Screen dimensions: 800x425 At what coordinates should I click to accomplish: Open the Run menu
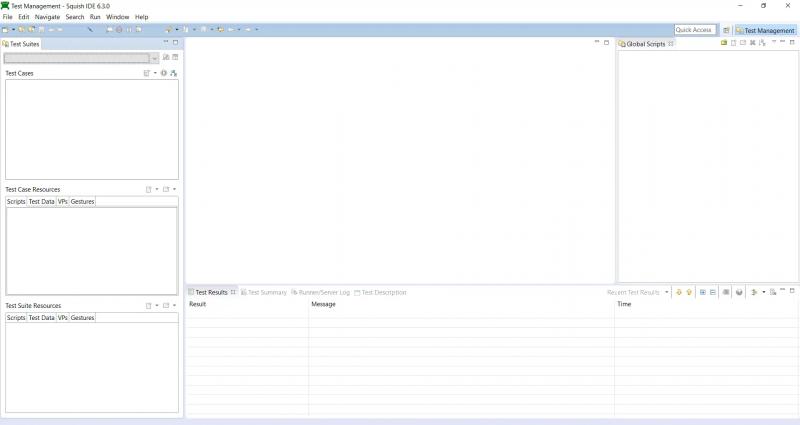click(95, 17)
